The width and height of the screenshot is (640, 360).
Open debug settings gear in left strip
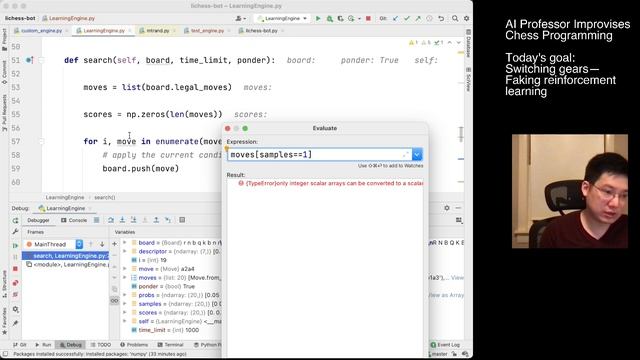click(16, 309)
